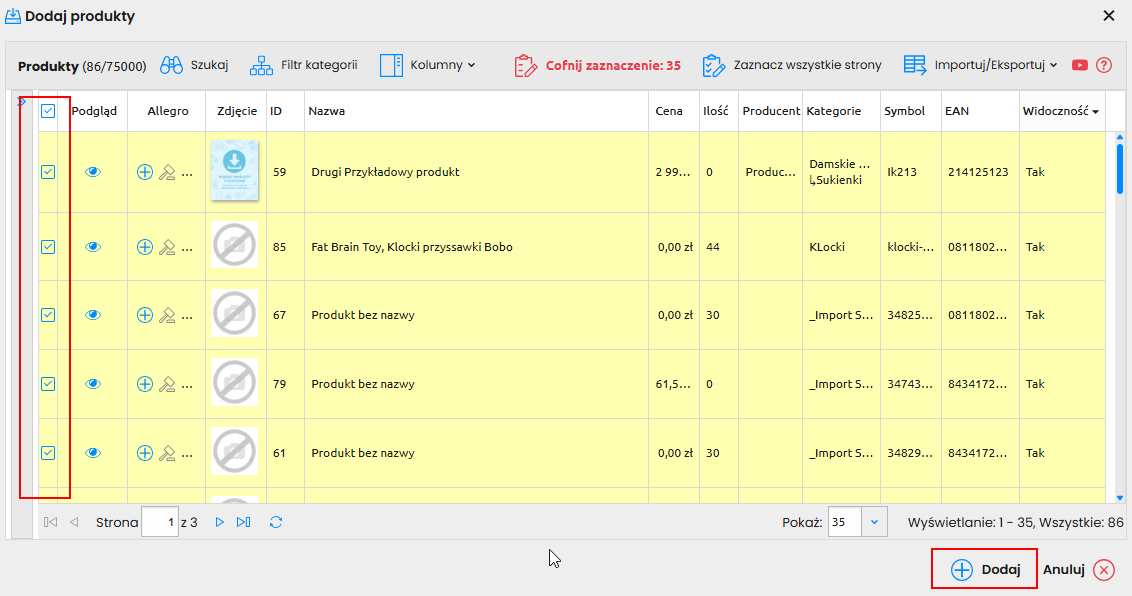
Task: Open the Filtr kategorii category filter
Action: 261,66
